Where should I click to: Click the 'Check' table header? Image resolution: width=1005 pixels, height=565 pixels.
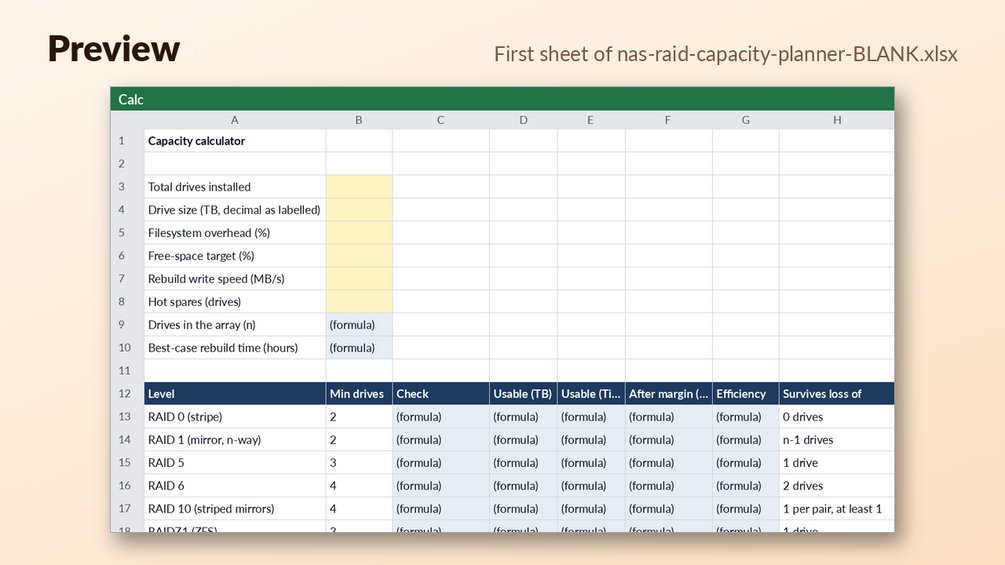pyautogui.click(x=441, y=394)
